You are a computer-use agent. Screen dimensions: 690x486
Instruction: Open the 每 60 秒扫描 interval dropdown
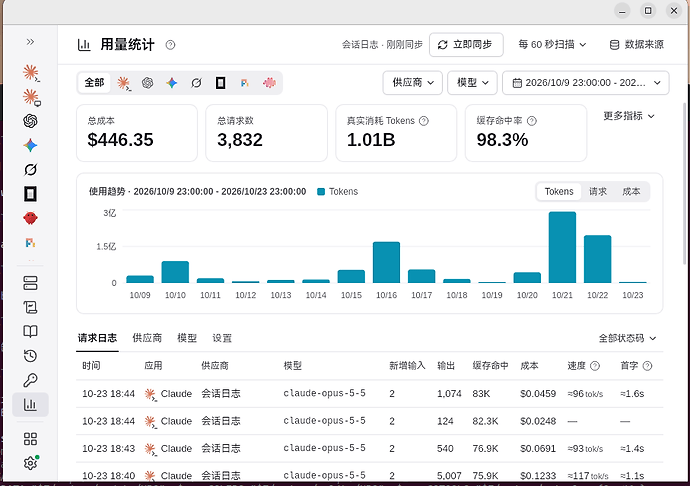[552, 44]
